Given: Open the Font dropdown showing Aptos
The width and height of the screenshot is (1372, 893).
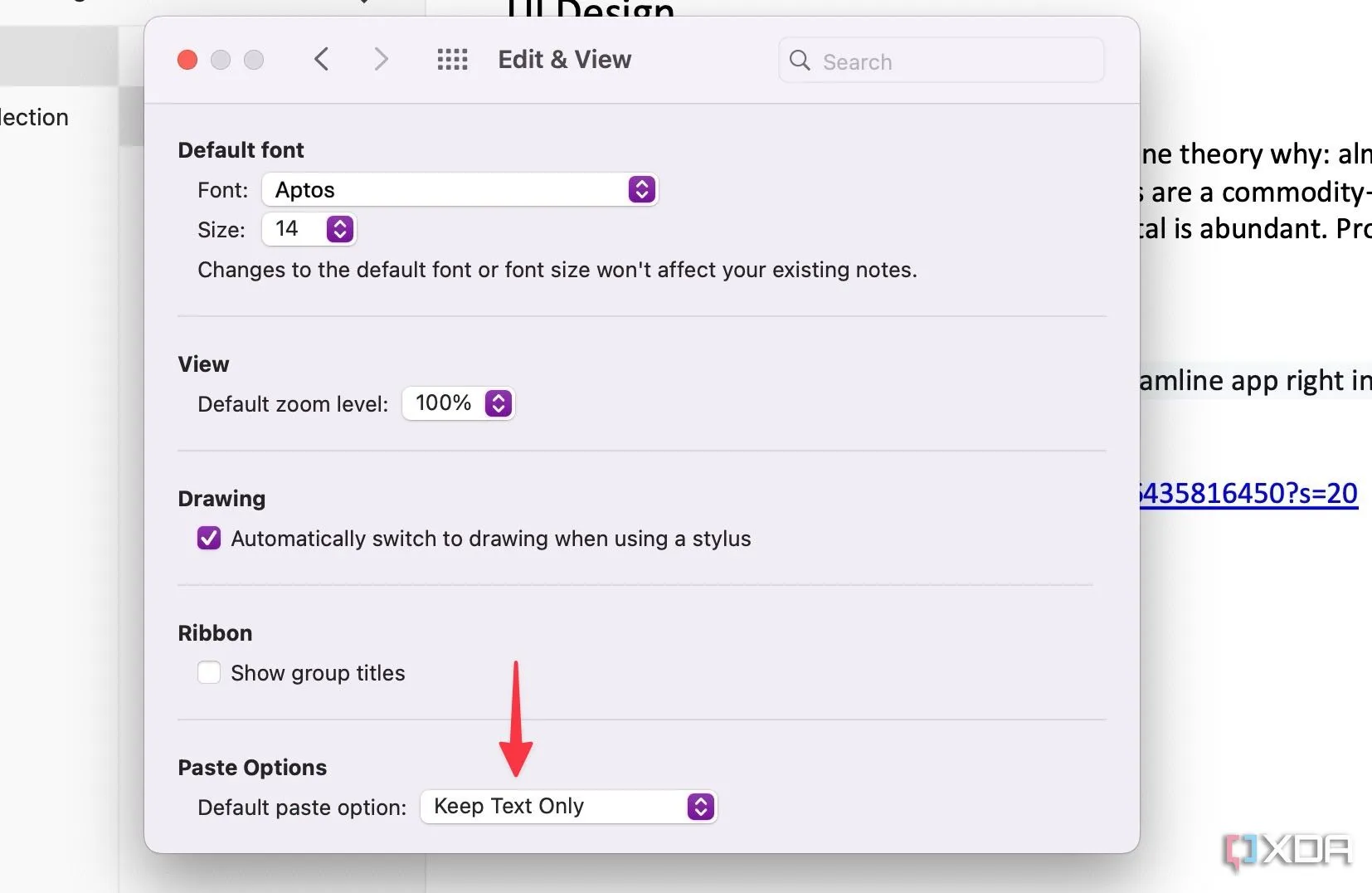Looking at the screenshot, I should (460, 190).
